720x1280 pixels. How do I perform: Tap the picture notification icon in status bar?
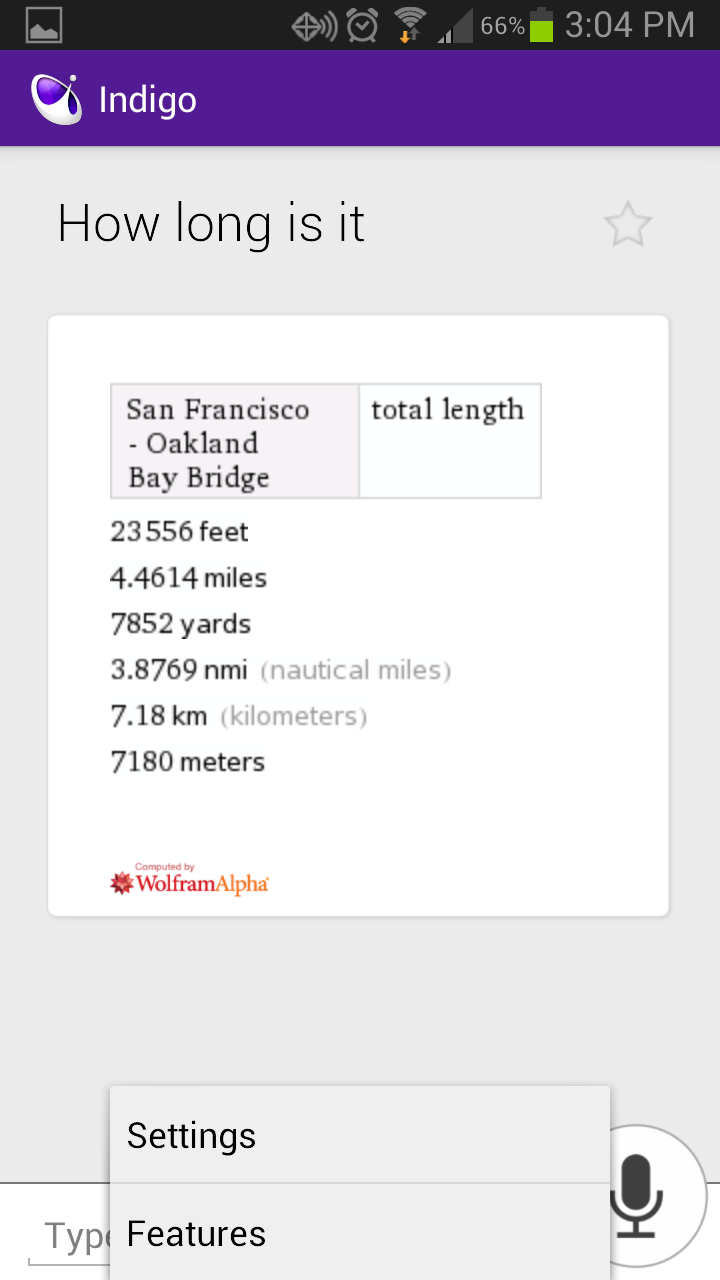pos(44,25)
